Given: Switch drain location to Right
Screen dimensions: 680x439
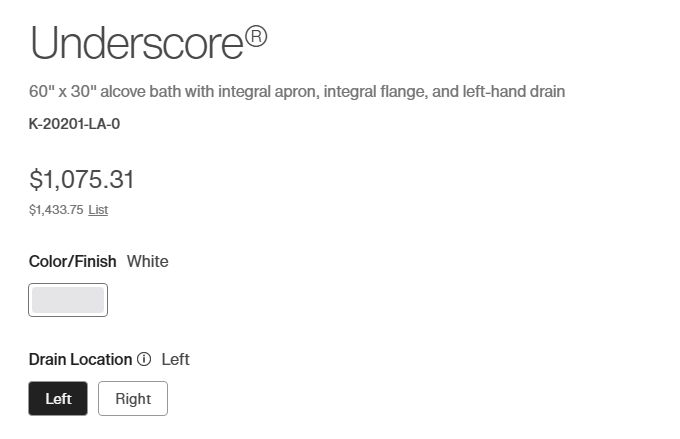Looking at the screenshot, I should pyautogui.click(x=133, y=398).
